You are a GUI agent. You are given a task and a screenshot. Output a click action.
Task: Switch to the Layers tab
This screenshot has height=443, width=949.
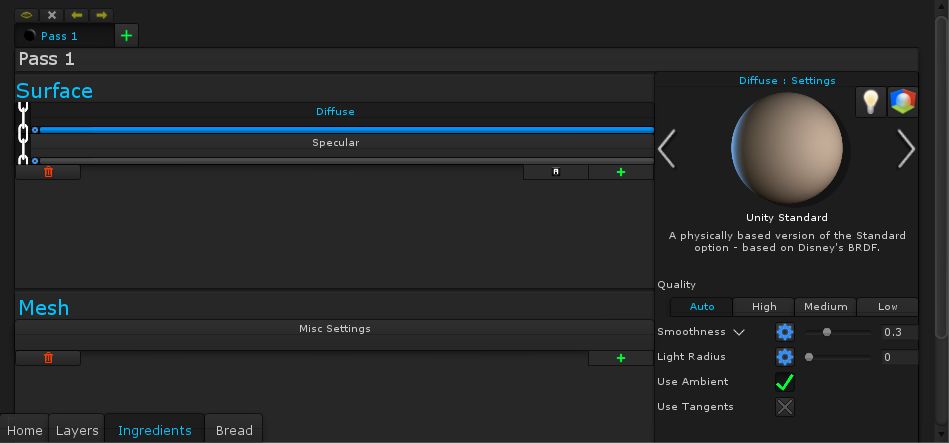tap(77, 430)
